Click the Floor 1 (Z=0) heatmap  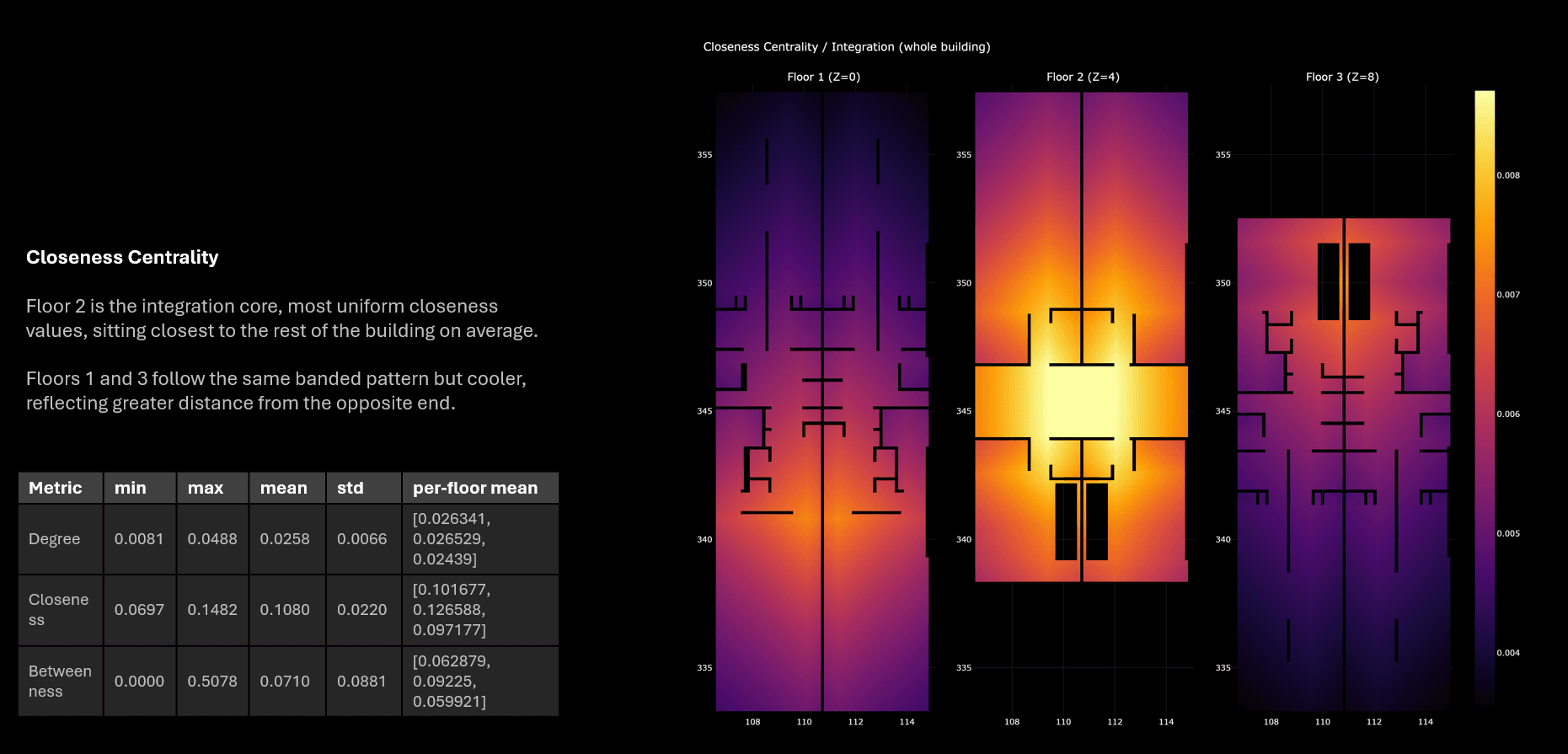(x=822, y=401)
